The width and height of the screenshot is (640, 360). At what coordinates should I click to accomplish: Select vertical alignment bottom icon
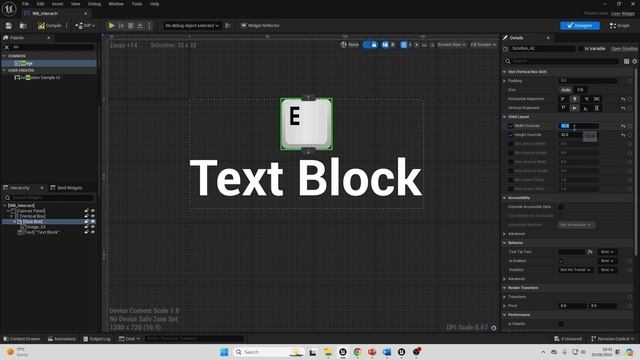coord(585,108)
